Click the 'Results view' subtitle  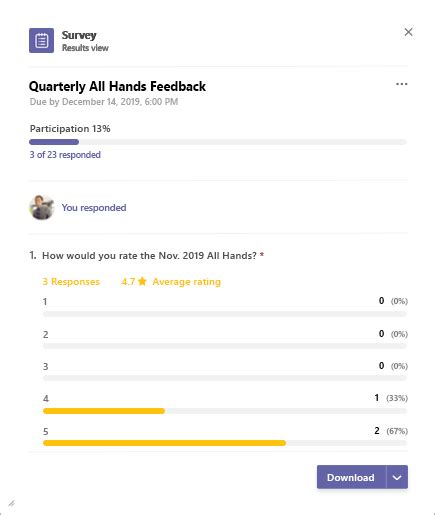(85, 48)
